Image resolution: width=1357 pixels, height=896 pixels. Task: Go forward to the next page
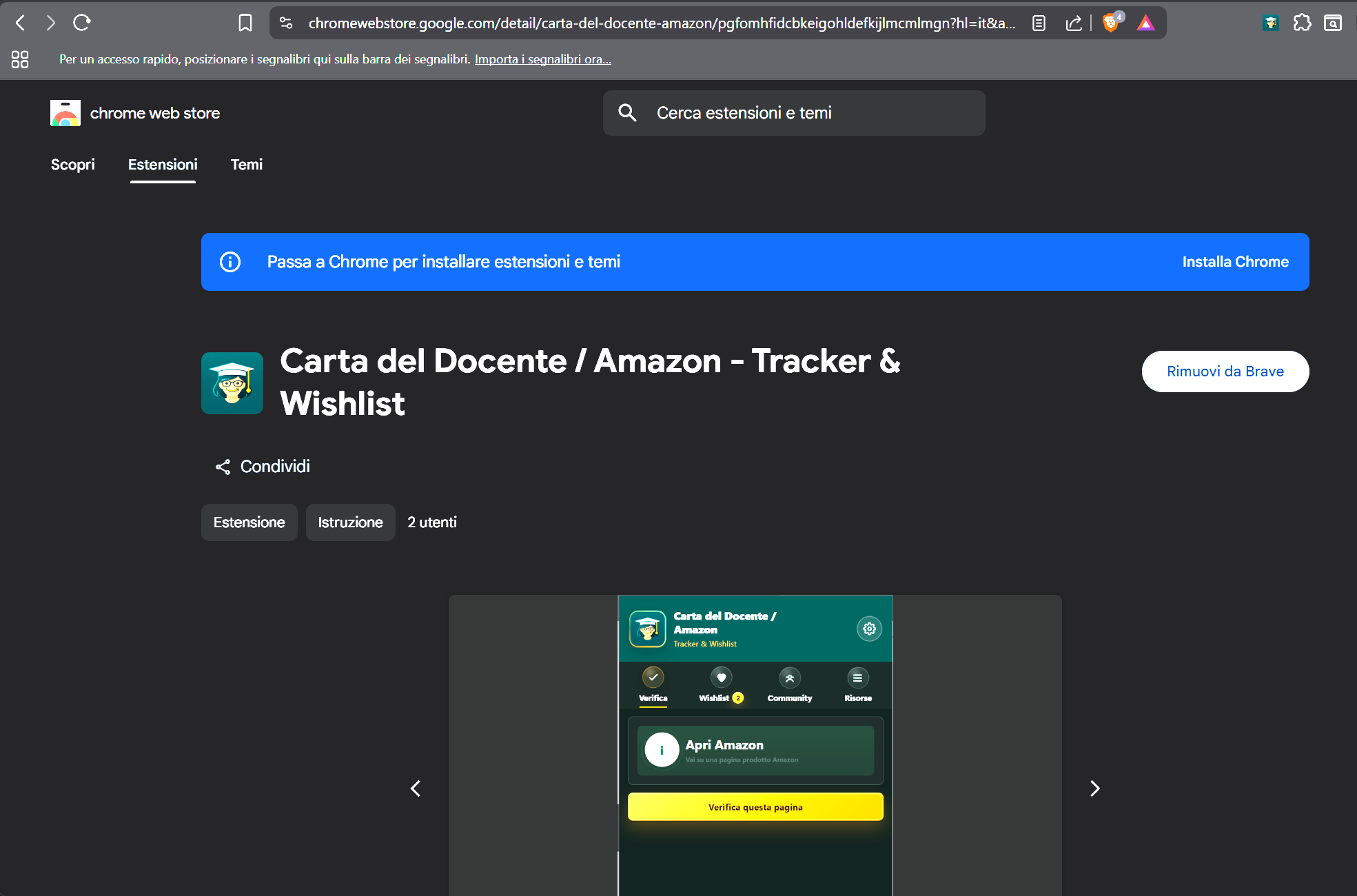point(50,23)
